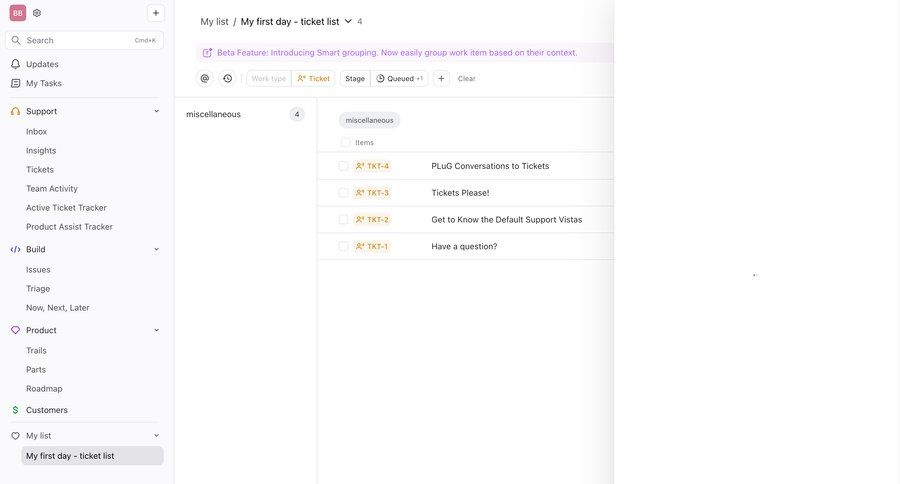Clear all filters

[467, 79]
